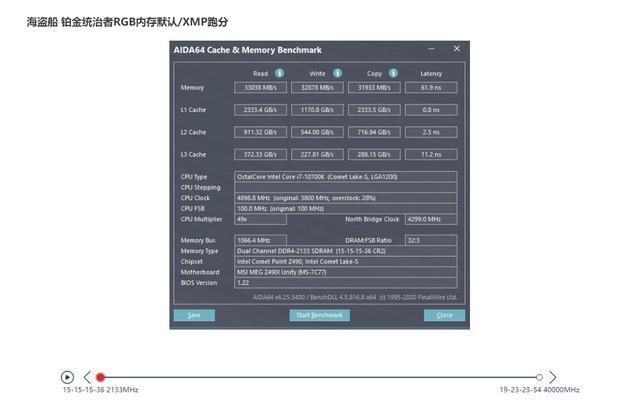Click the 19-23-23-54 40000MHz label
640x412 pixels.
(x=539, y=390)
